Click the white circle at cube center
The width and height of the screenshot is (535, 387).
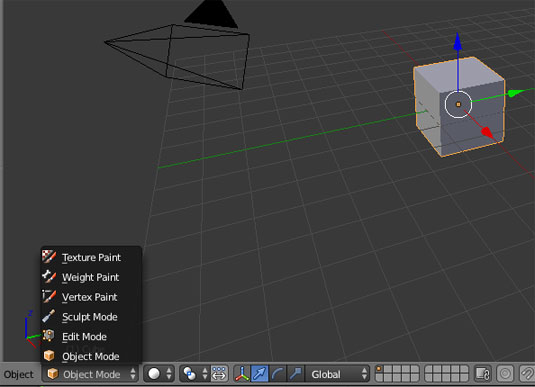point(458,104)
